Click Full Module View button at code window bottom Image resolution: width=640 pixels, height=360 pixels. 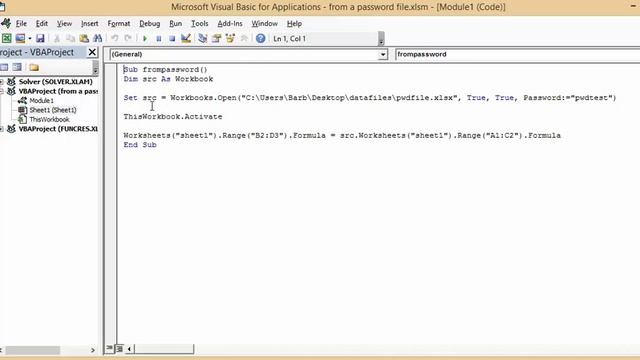119,349
